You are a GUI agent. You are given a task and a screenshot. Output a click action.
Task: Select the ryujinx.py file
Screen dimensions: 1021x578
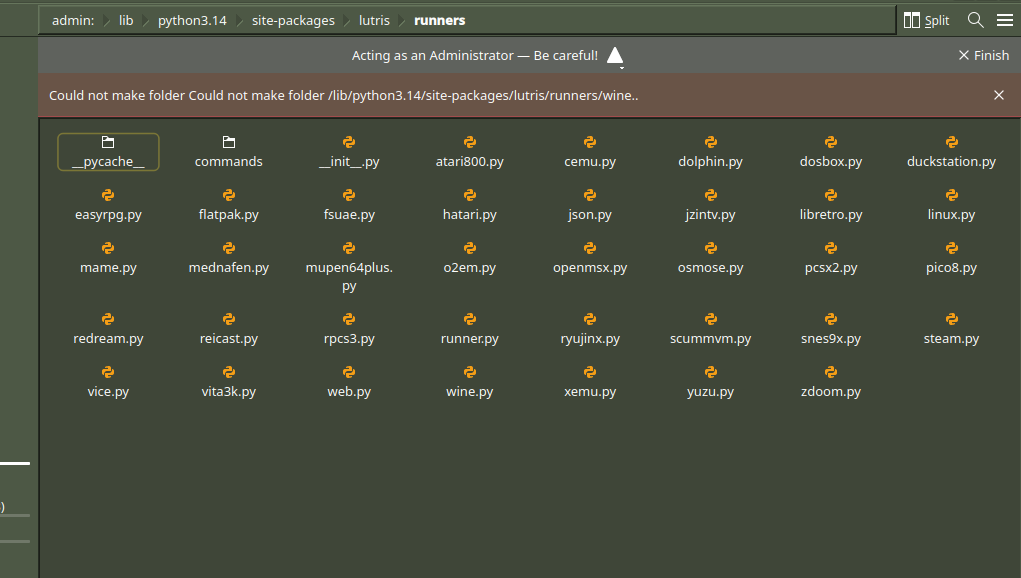[x=590, y=329]
